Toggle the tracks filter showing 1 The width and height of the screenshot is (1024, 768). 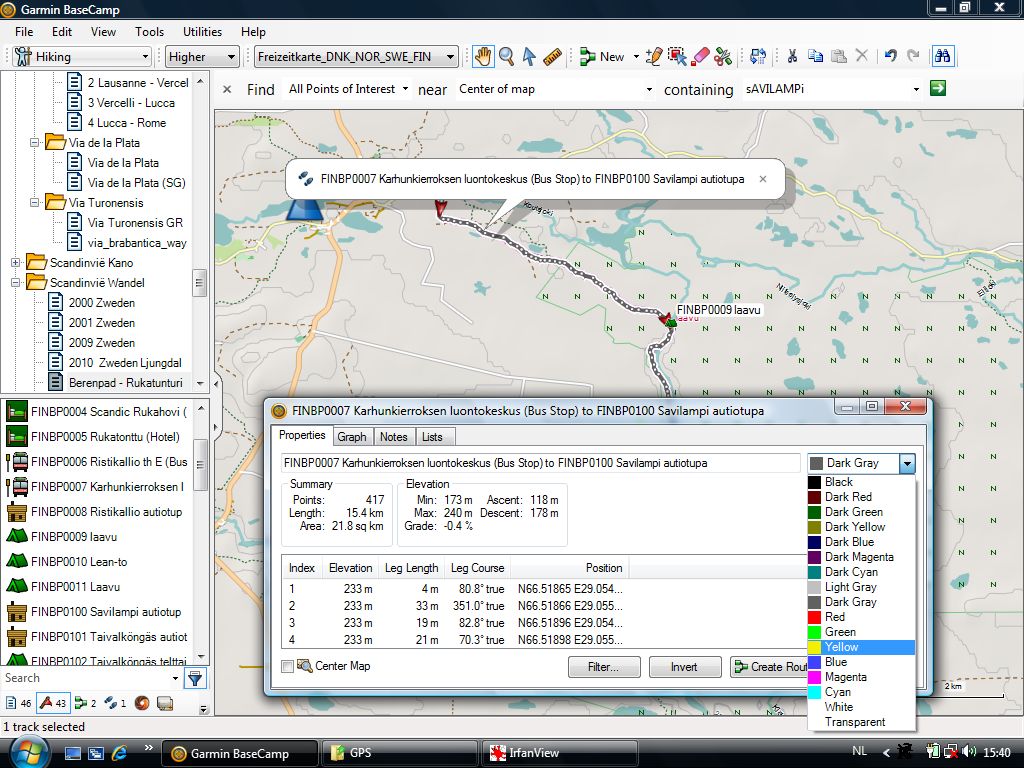[x=115, y=703]
